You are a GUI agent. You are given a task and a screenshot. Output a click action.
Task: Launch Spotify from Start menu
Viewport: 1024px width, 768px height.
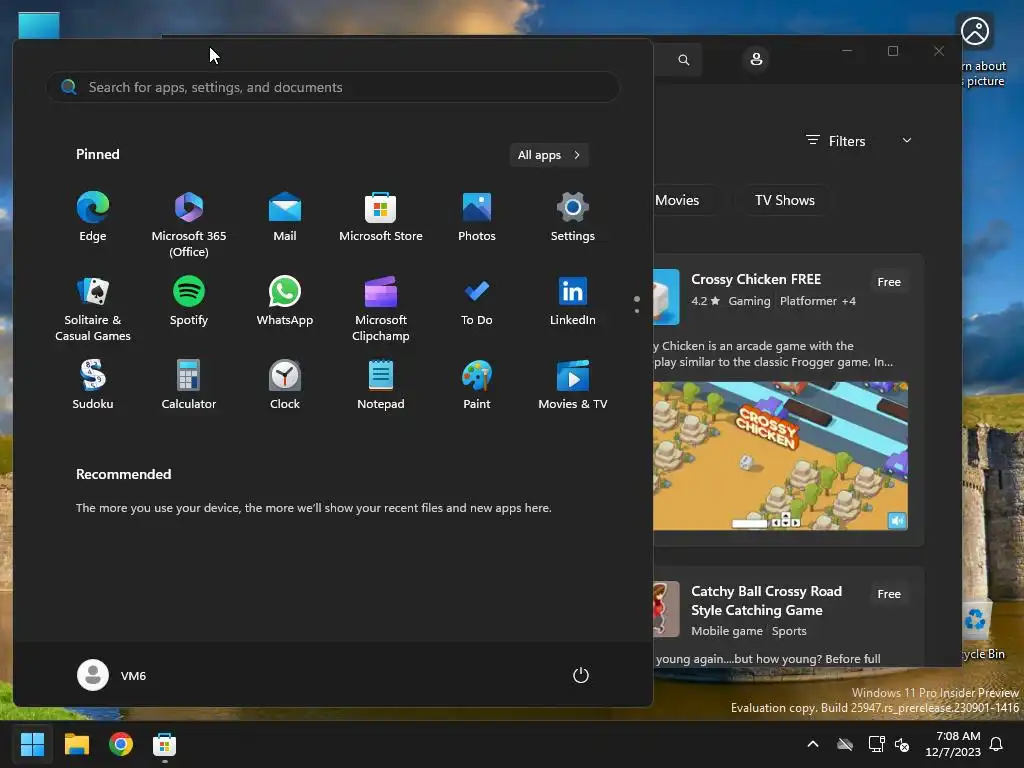(189, 302)
